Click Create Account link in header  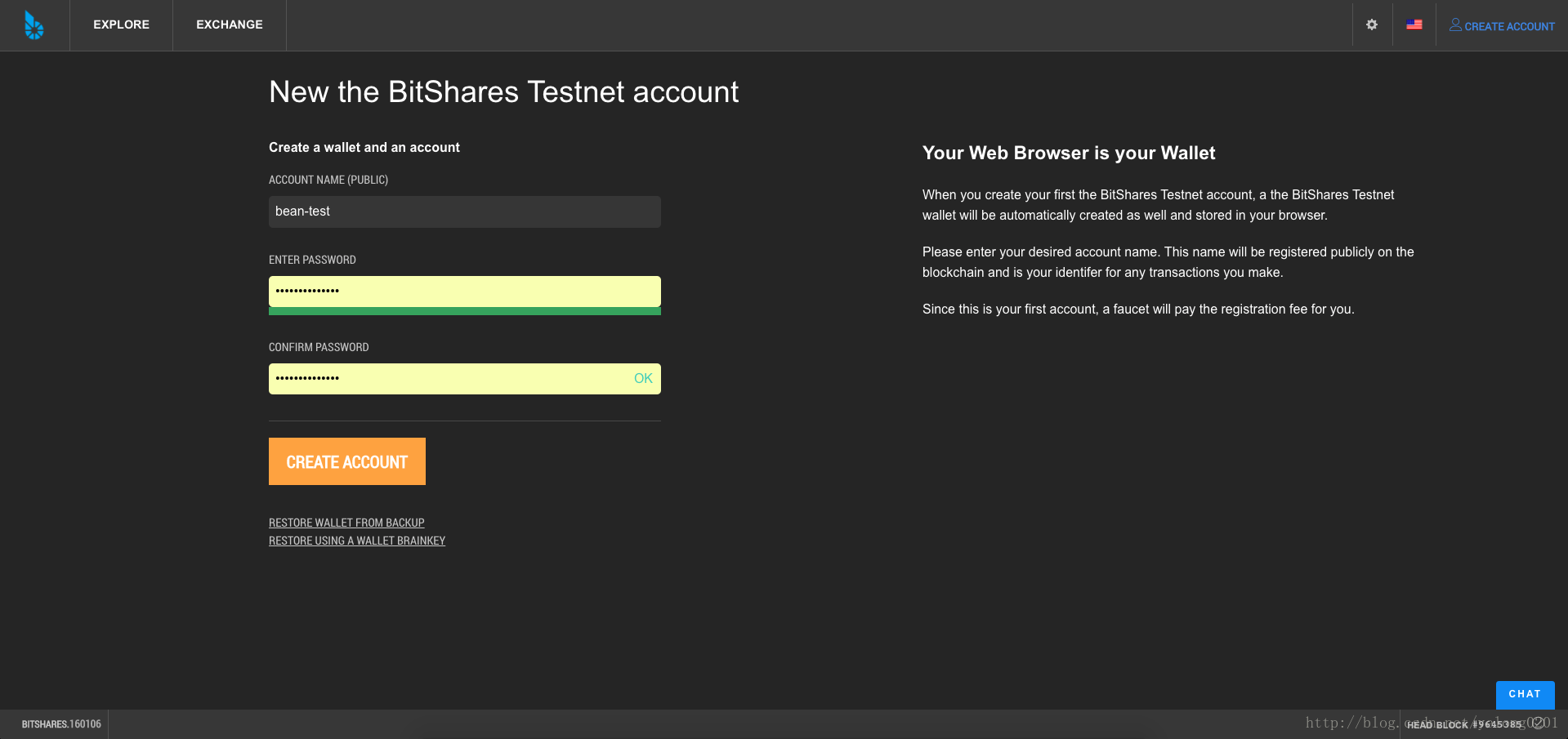(1509, 26)
